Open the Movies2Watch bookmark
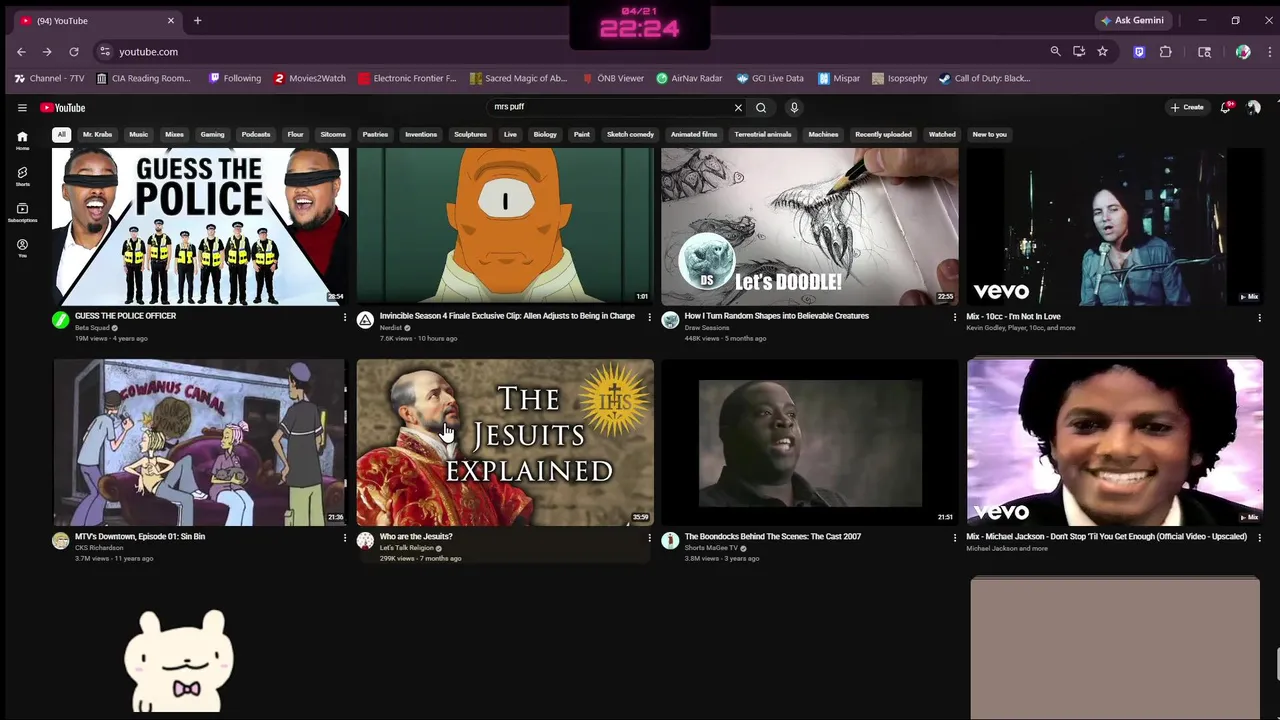 [x=310, y=78]
